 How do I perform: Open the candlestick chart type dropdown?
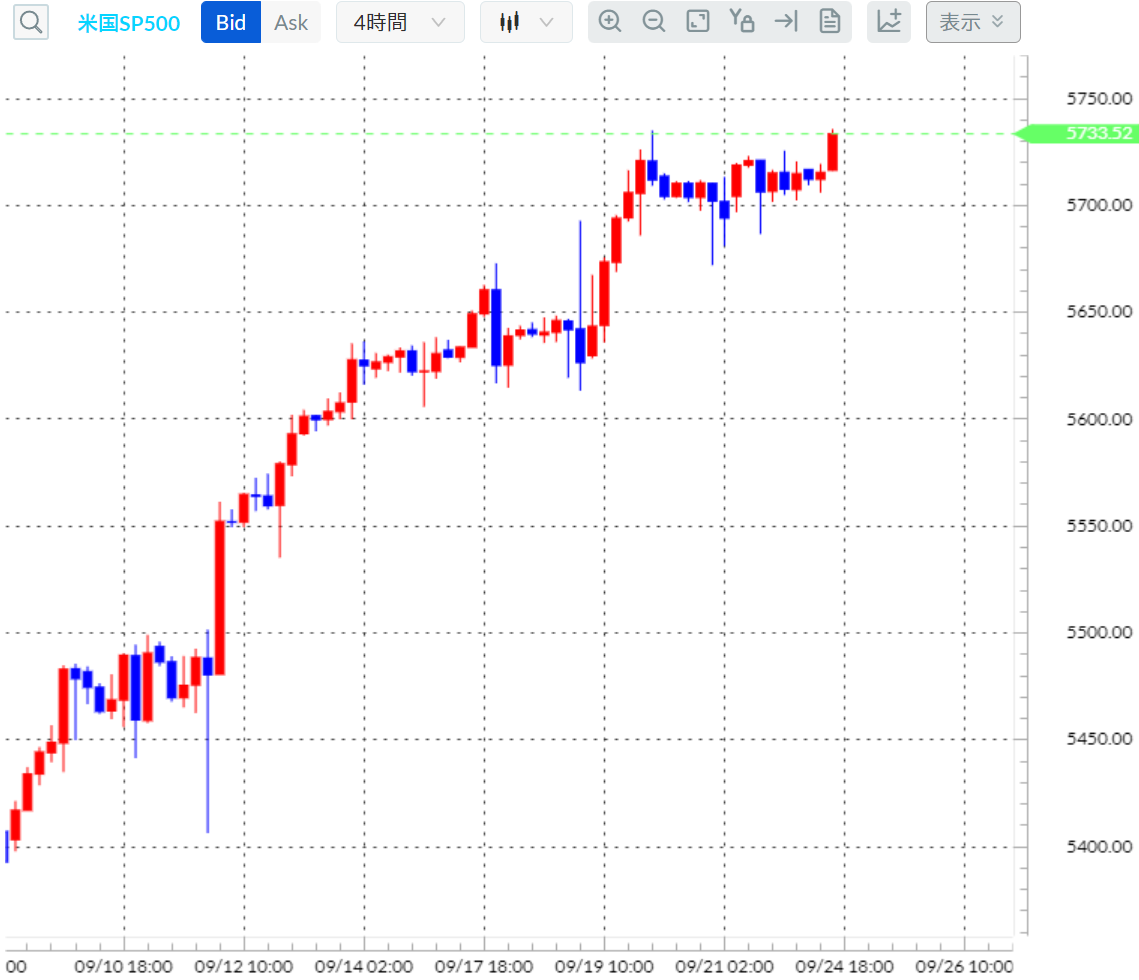click(x=526, y=23)
